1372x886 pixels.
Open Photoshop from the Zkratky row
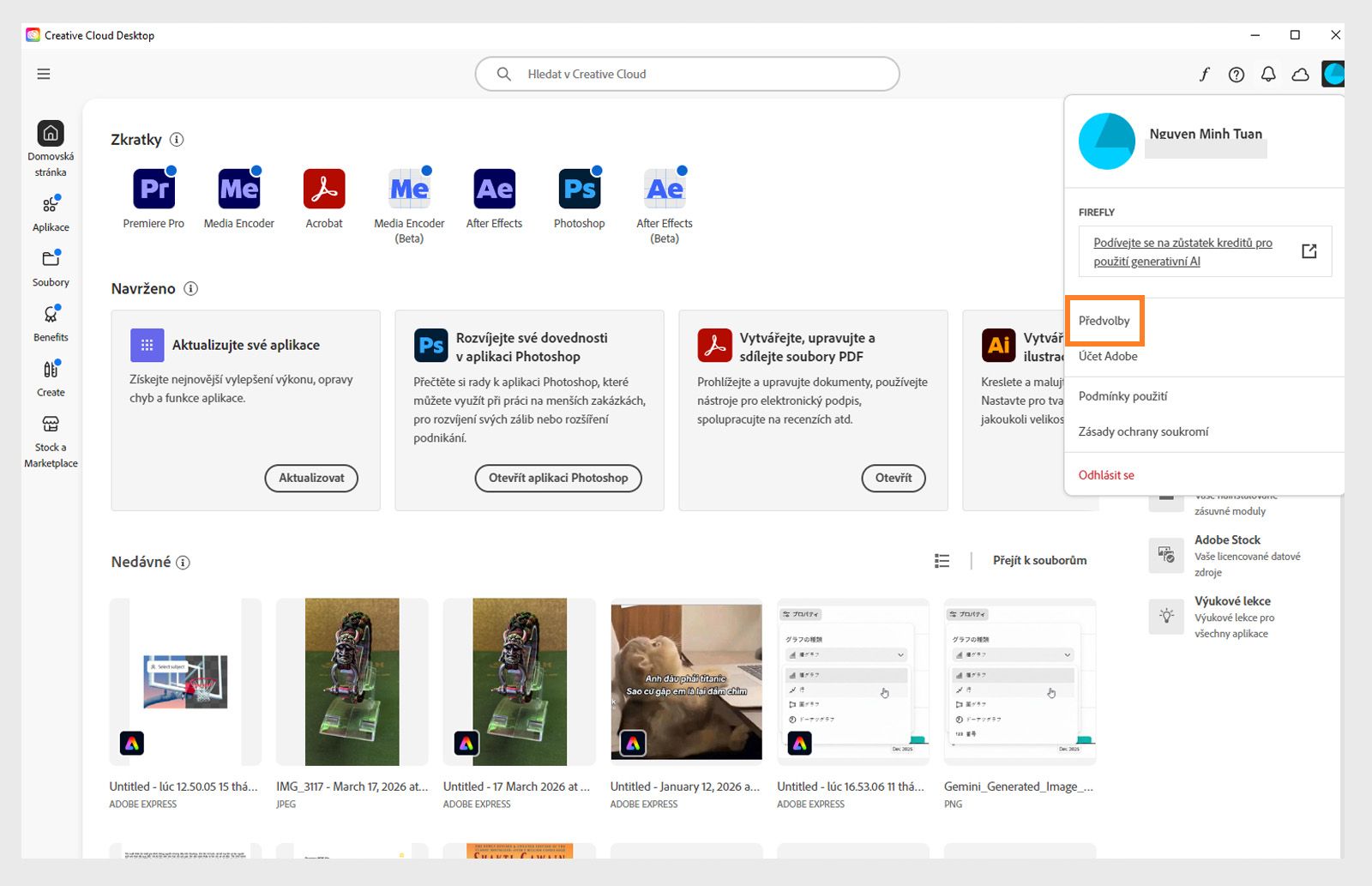(579, 188)
